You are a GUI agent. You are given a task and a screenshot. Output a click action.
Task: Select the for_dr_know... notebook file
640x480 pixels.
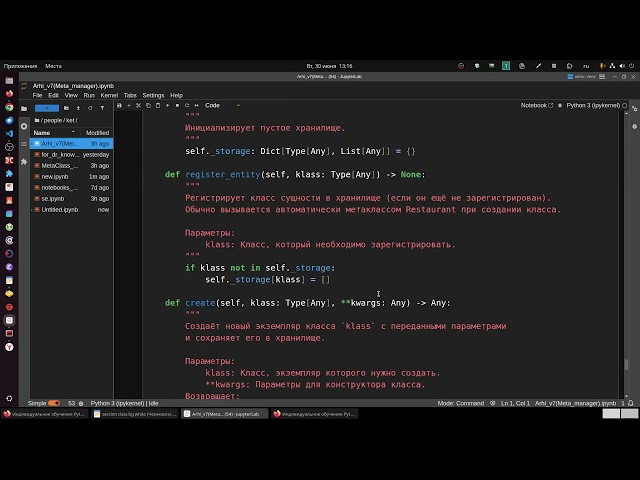(71, 155)
